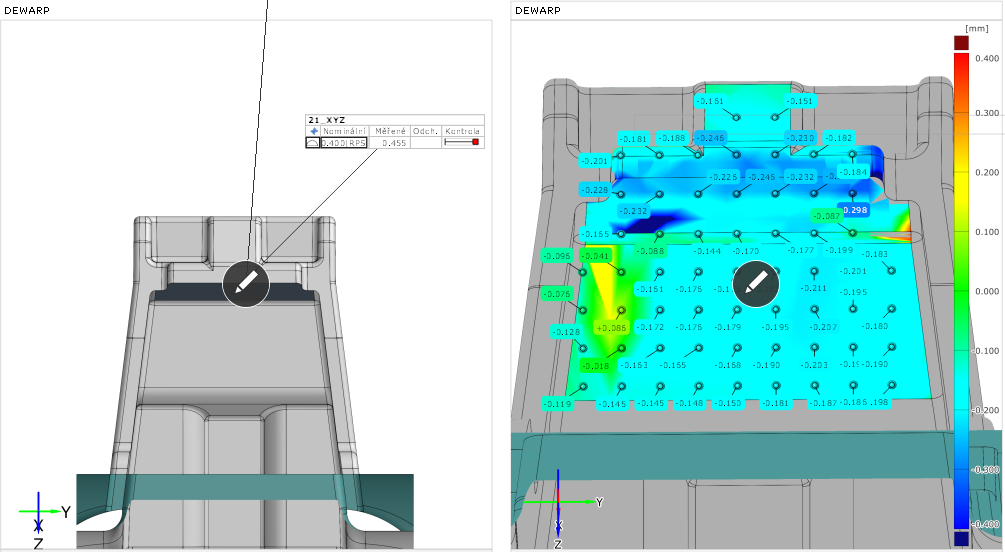Click the DEWARP title of left view

27,10
